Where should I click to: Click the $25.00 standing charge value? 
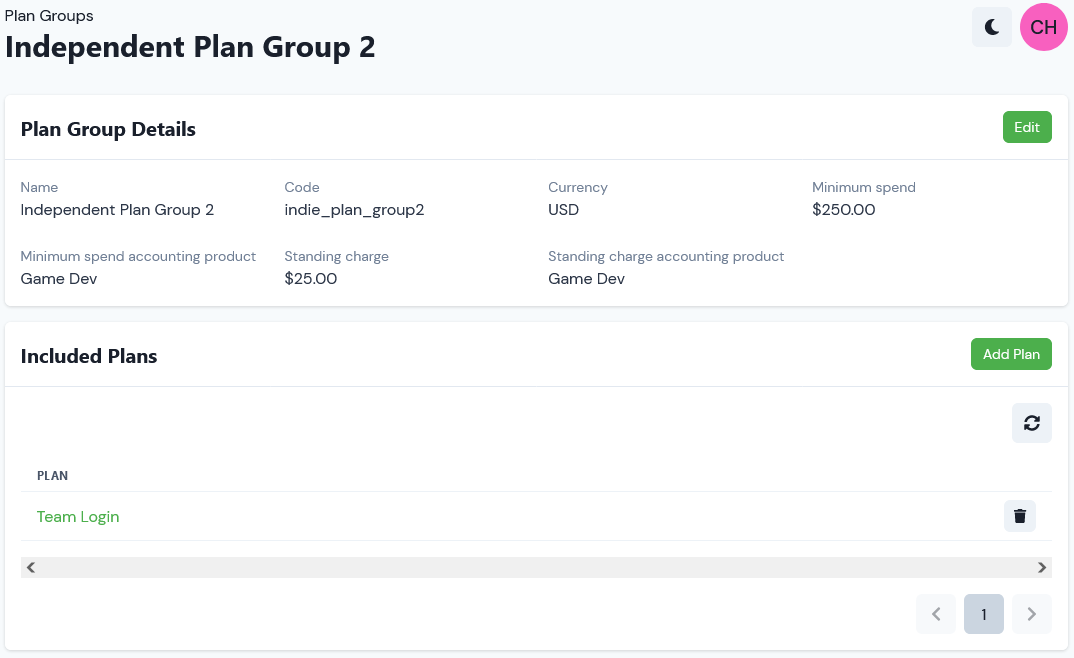coord(310,279)
